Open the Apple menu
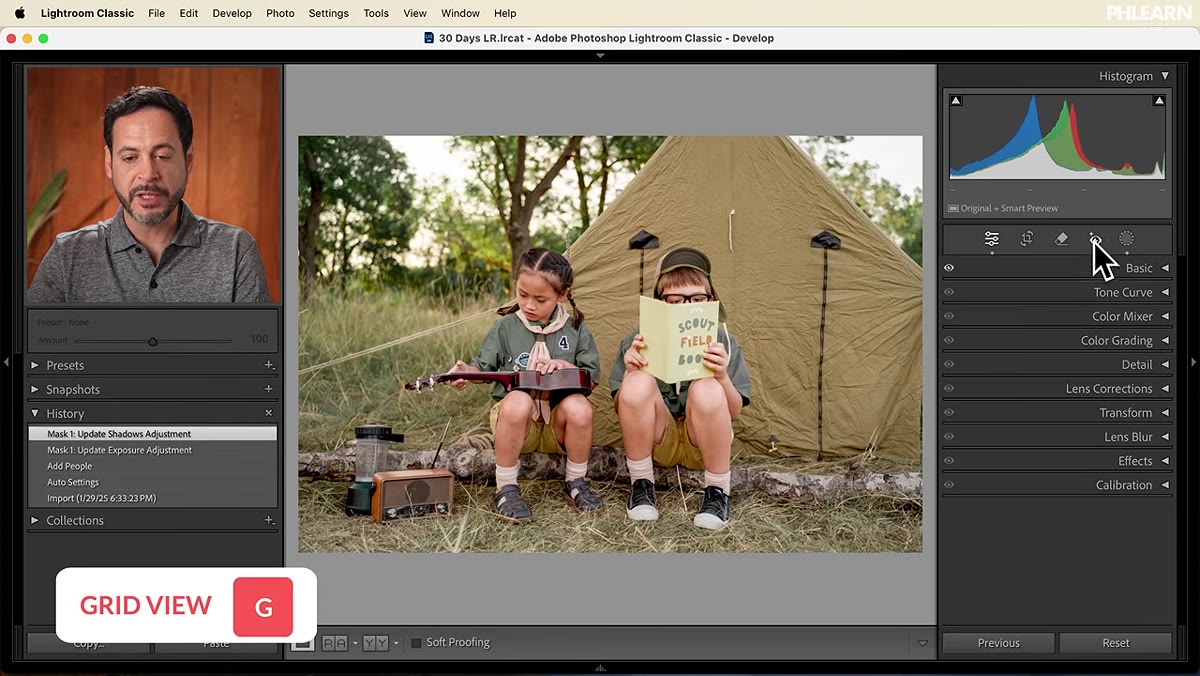This screenshot has height=676, width=1200. point(20,13)
